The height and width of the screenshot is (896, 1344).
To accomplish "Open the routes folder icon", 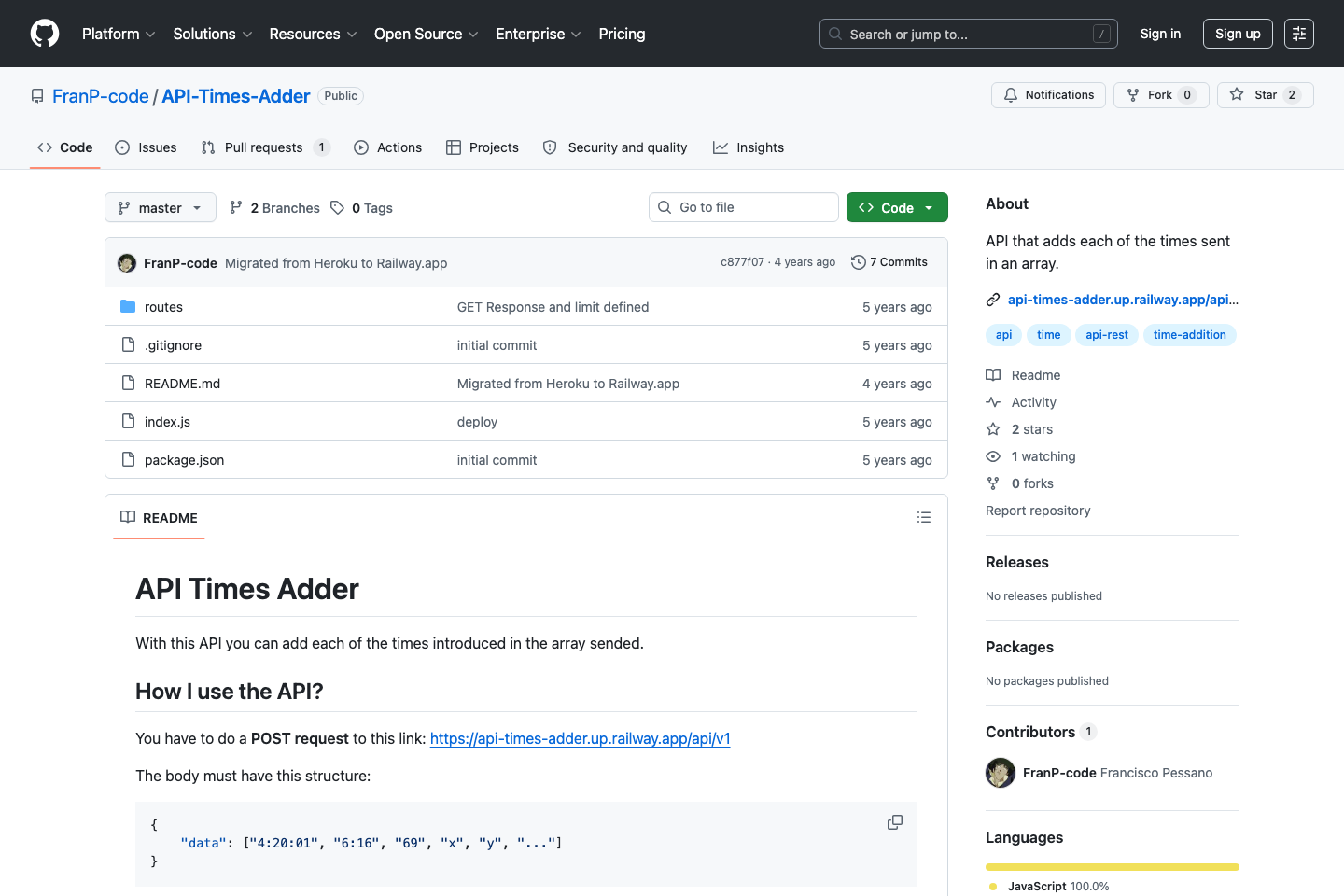I will pyautogui.click(x=128, y=306).
